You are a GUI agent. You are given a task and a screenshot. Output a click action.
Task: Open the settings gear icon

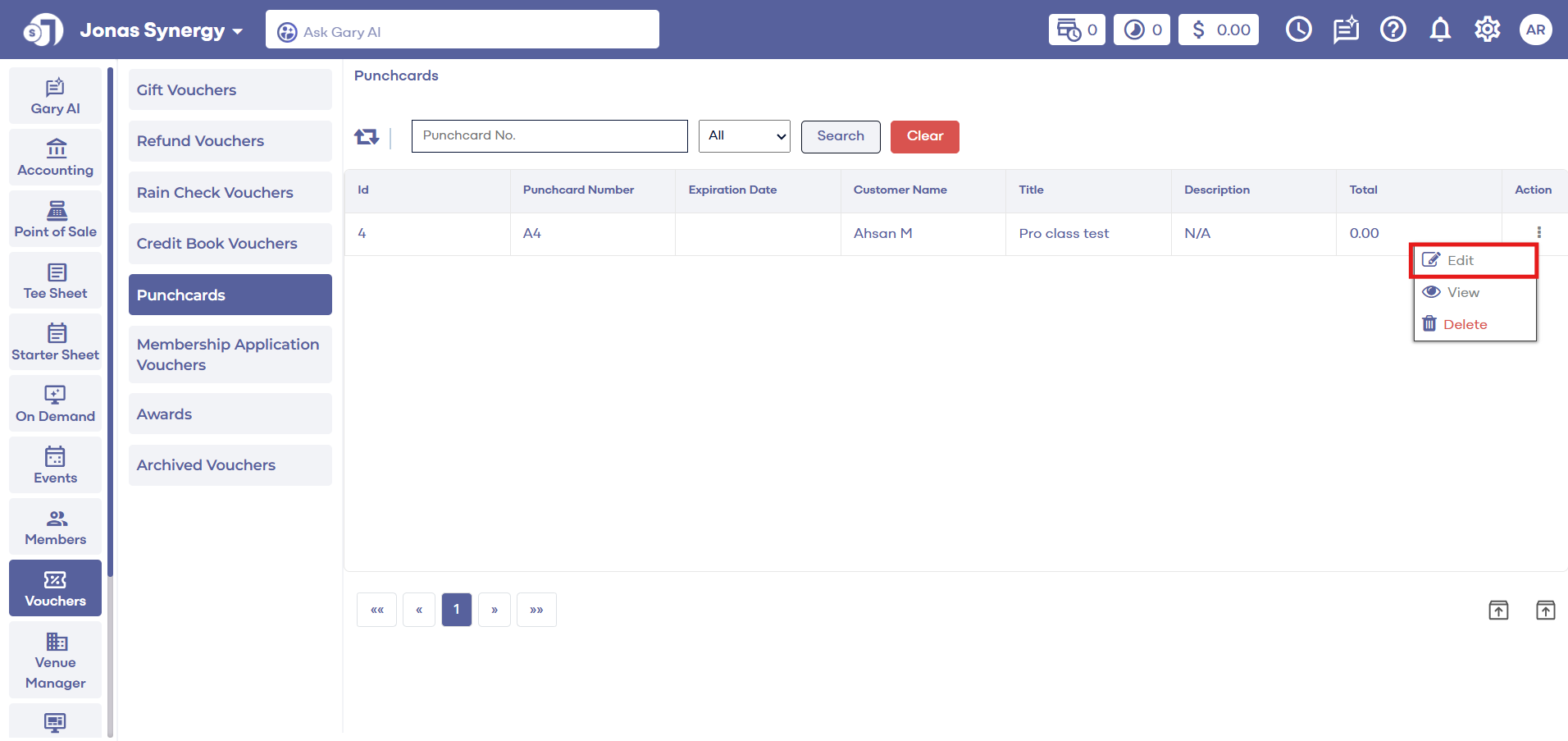[1487, 30]
